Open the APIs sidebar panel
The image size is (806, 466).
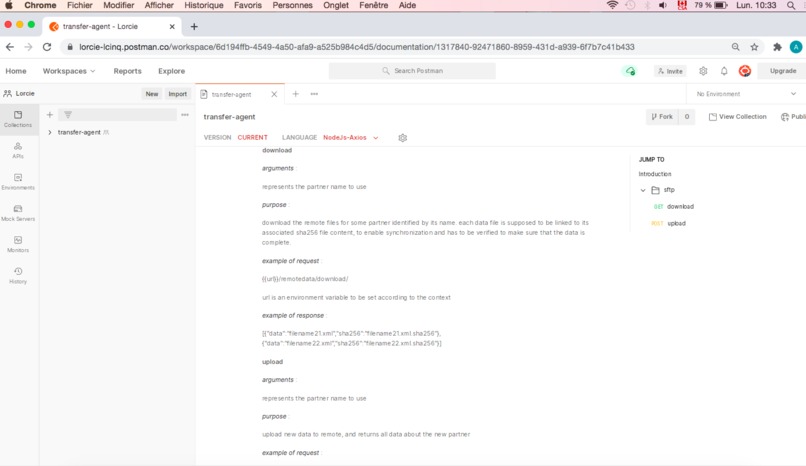[x=18, y=150]
